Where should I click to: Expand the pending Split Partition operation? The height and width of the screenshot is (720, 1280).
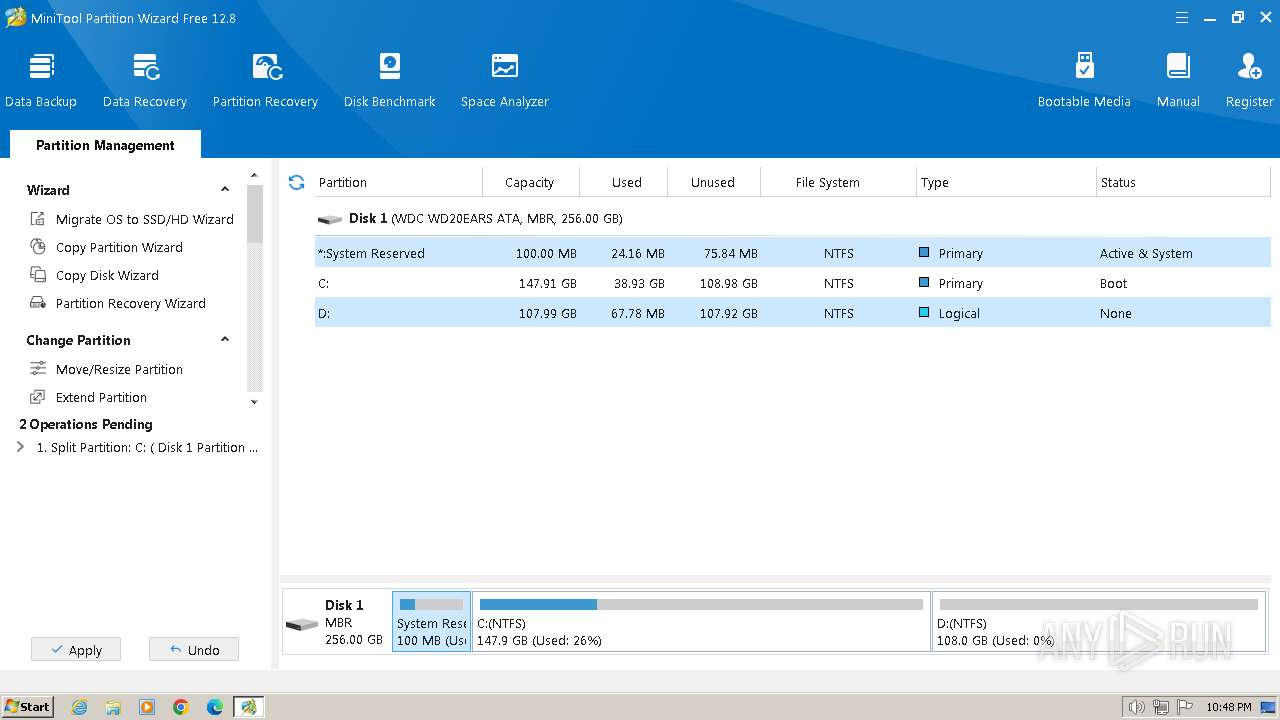click(21, 447)
